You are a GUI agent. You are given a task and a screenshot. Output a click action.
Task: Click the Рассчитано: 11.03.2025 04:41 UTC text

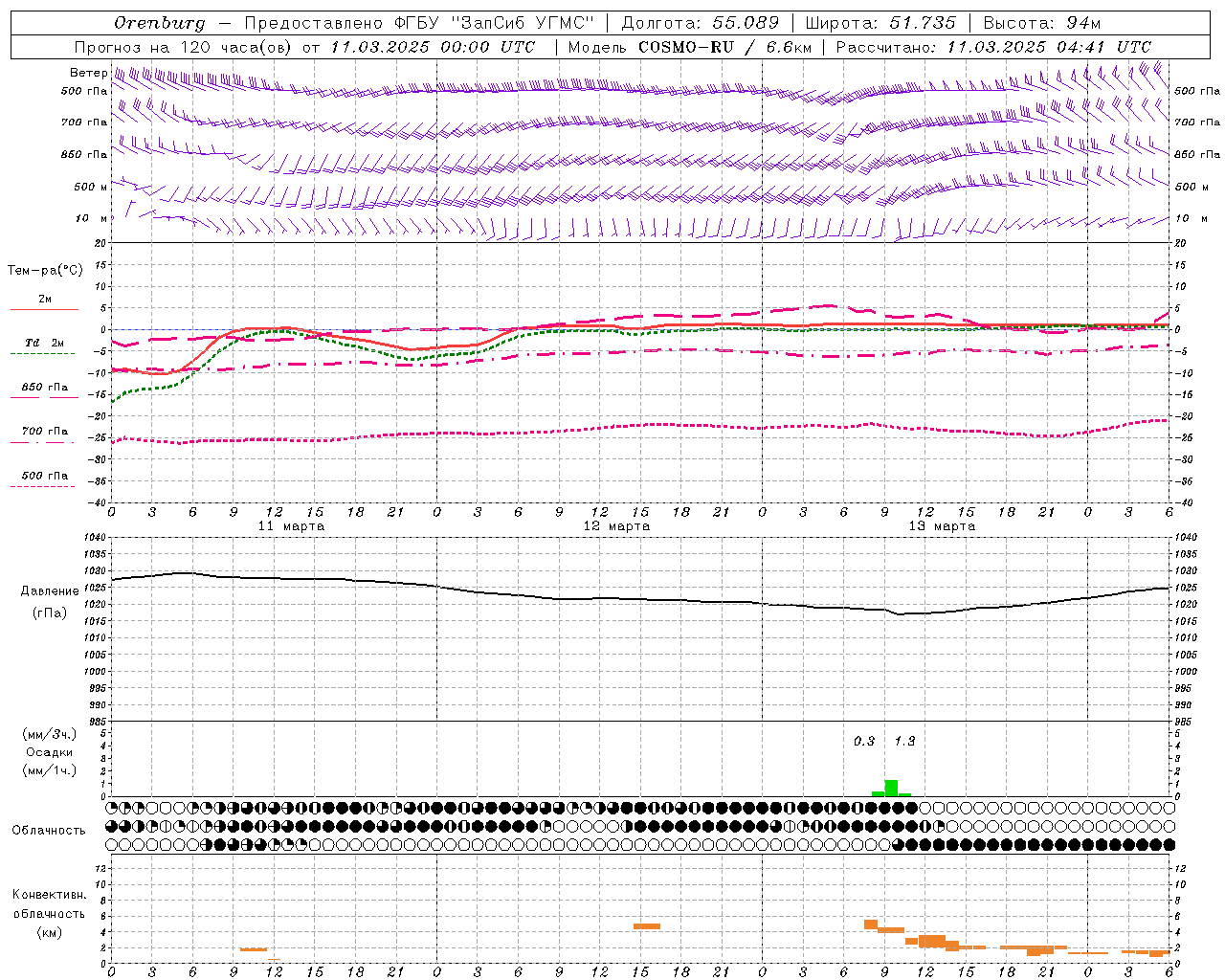click(x=993, y=47)
